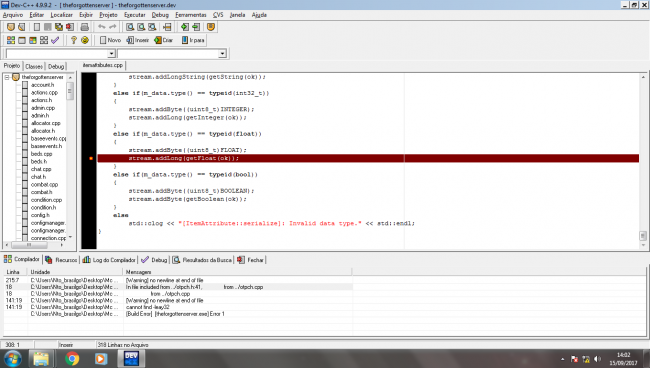650x368 pixels.
Task: Click the Save All toolbar icon
Action: [x=59, y=27]
